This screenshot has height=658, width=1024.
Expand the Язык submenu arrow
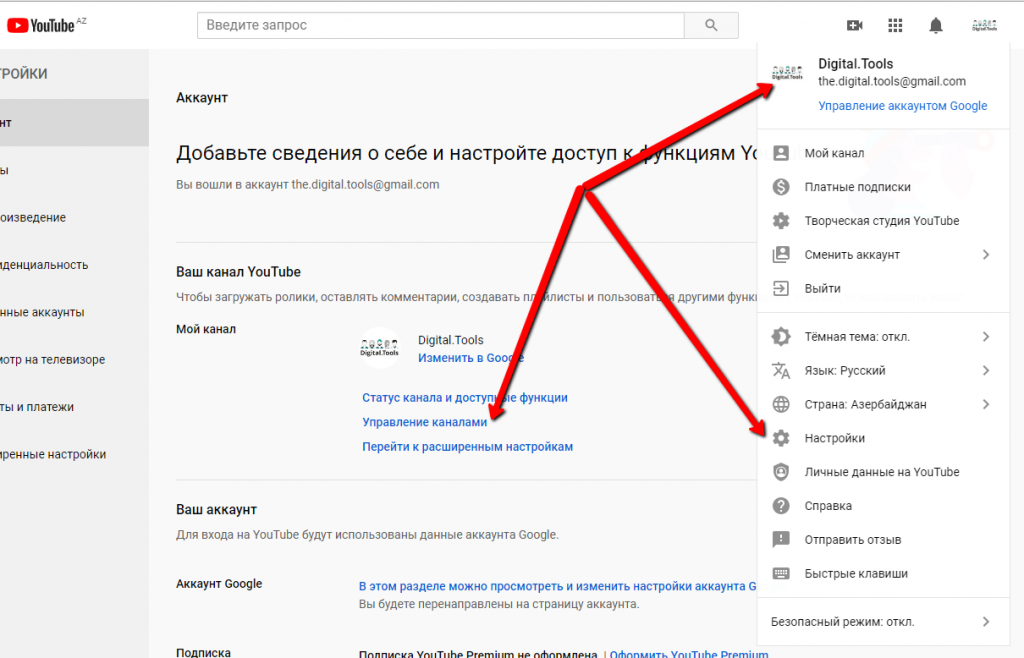coord(986,371)
